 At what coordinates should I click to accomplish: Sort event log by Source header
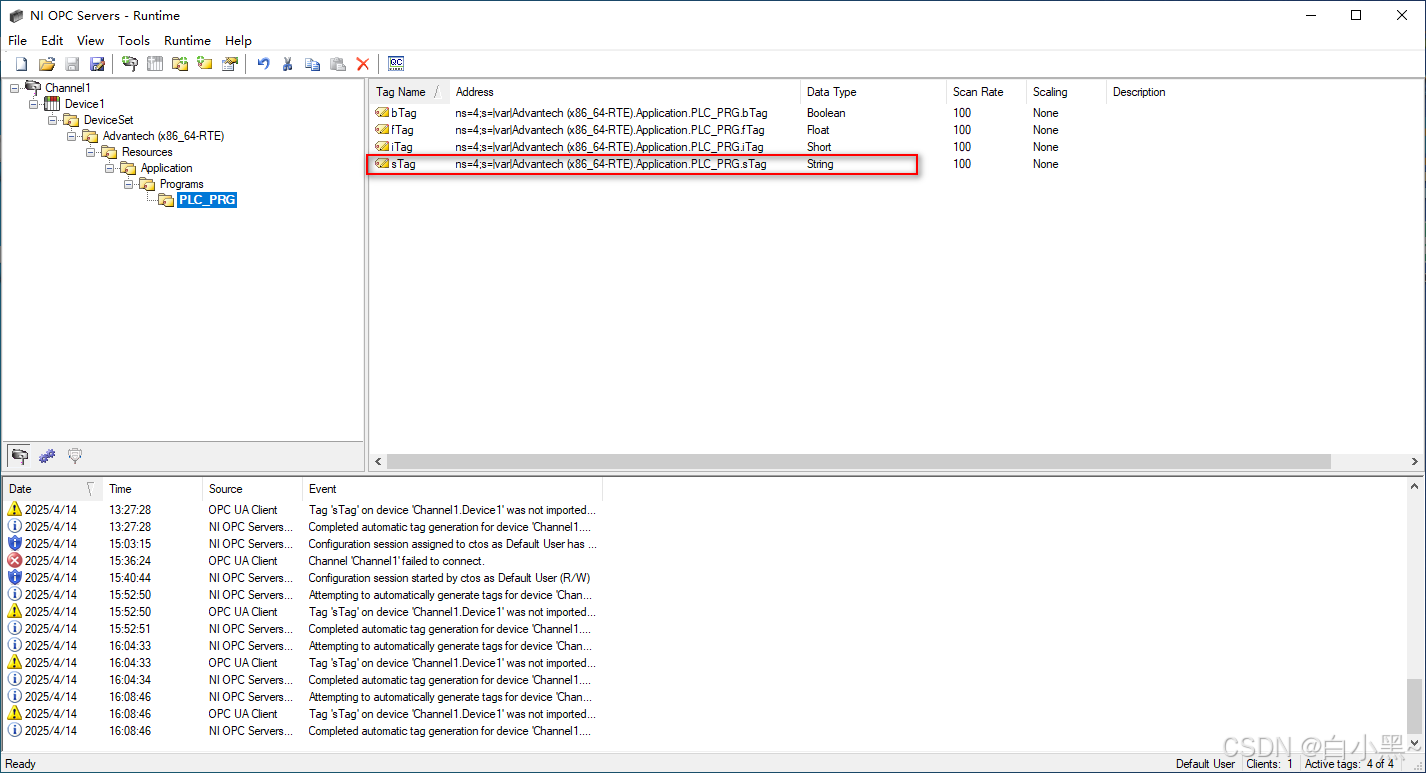pyautogui.click(x=252, y=489)
